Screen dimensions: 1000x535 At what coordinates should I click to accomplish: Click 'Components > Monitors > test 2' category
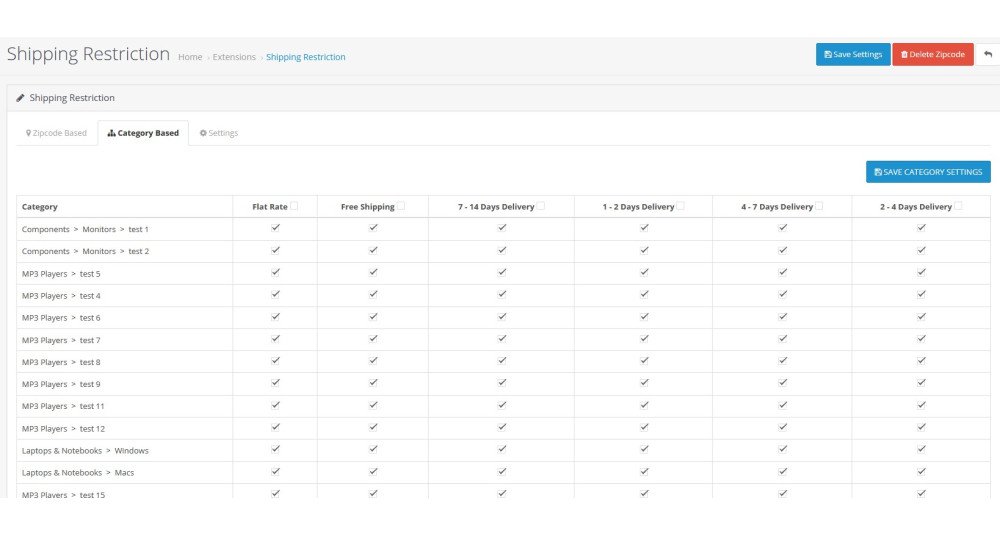click(x=85, y=251)
